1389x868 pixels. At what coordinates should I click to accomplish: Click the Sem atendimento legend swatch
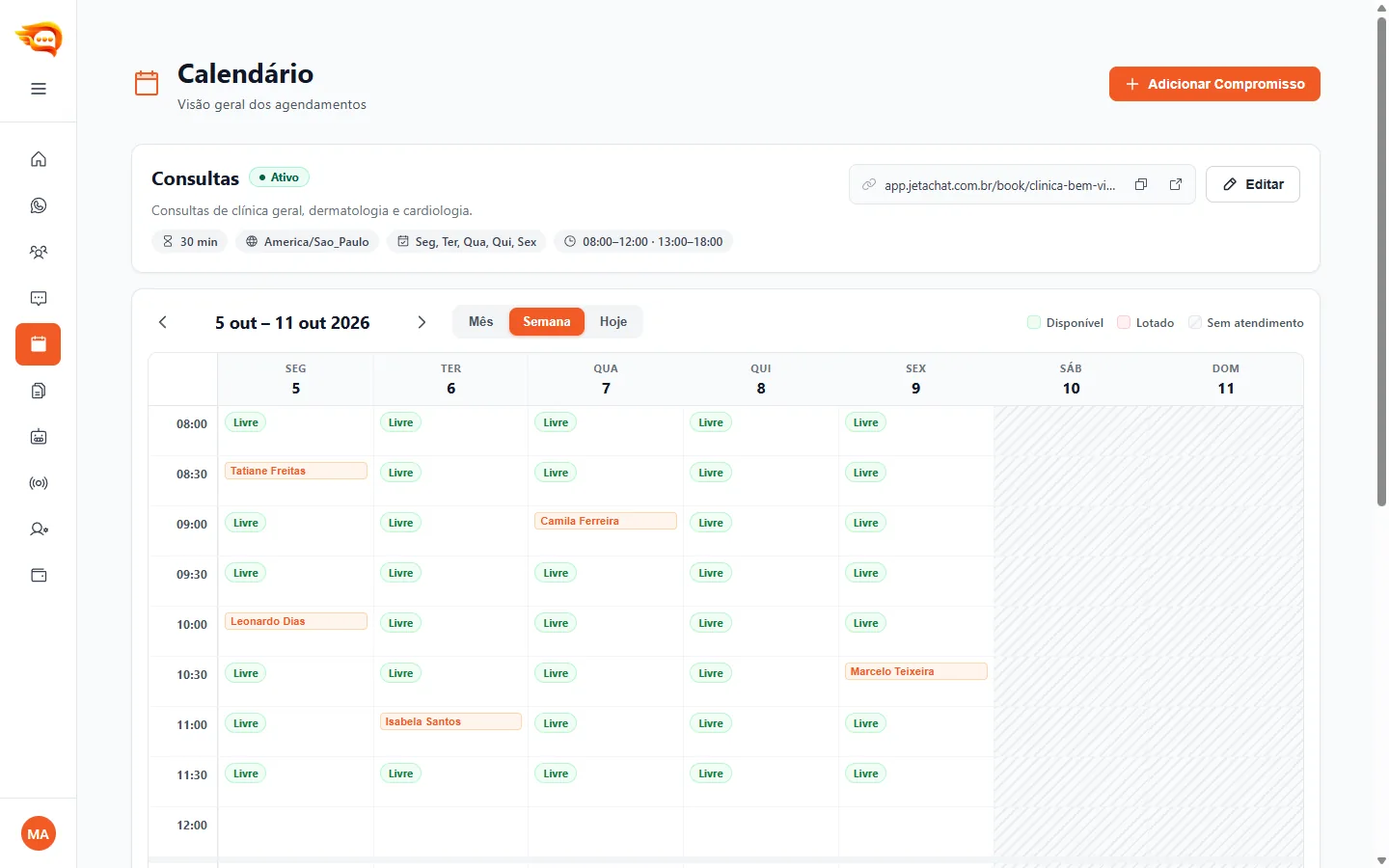1195,322
